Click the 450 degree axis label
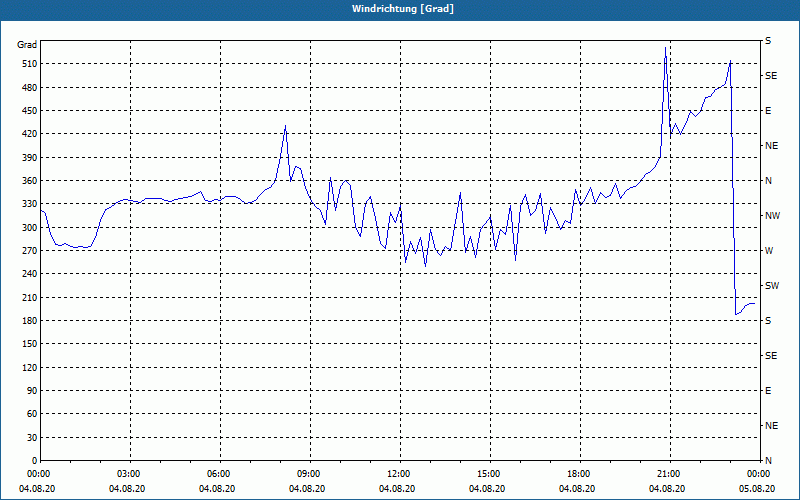Image resolution: width=800 pixels, height=500 pixels. coord(29,111)
